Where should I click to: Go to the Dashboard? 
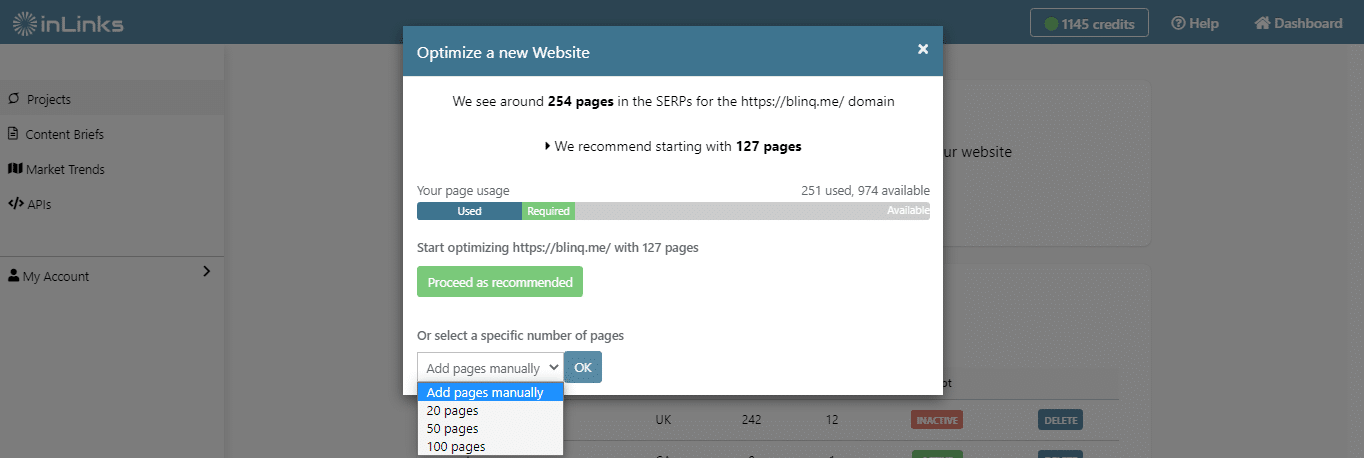tap(1298, 23)
